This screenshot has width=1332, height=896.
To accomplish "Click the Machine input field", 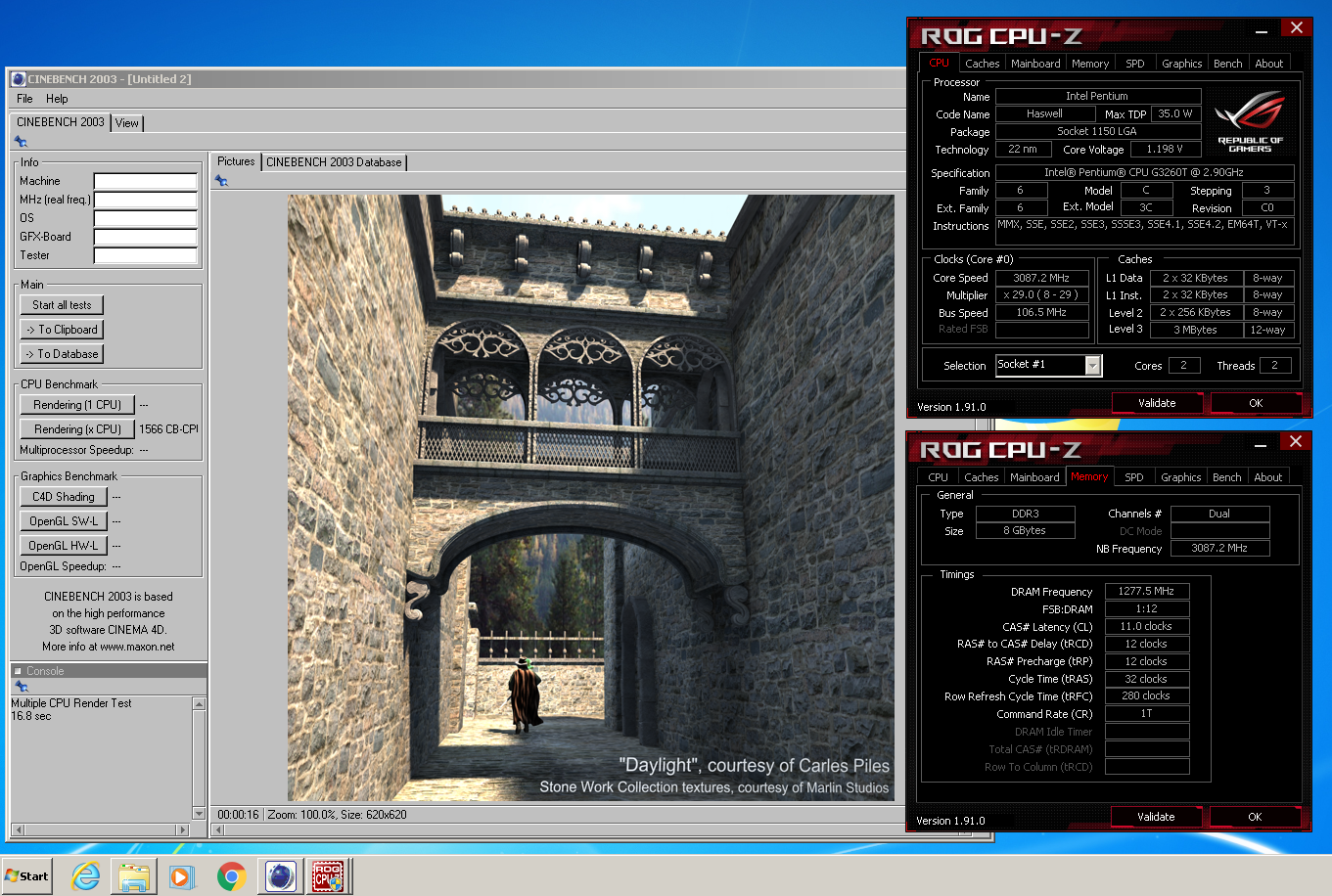I will point(146,181).
